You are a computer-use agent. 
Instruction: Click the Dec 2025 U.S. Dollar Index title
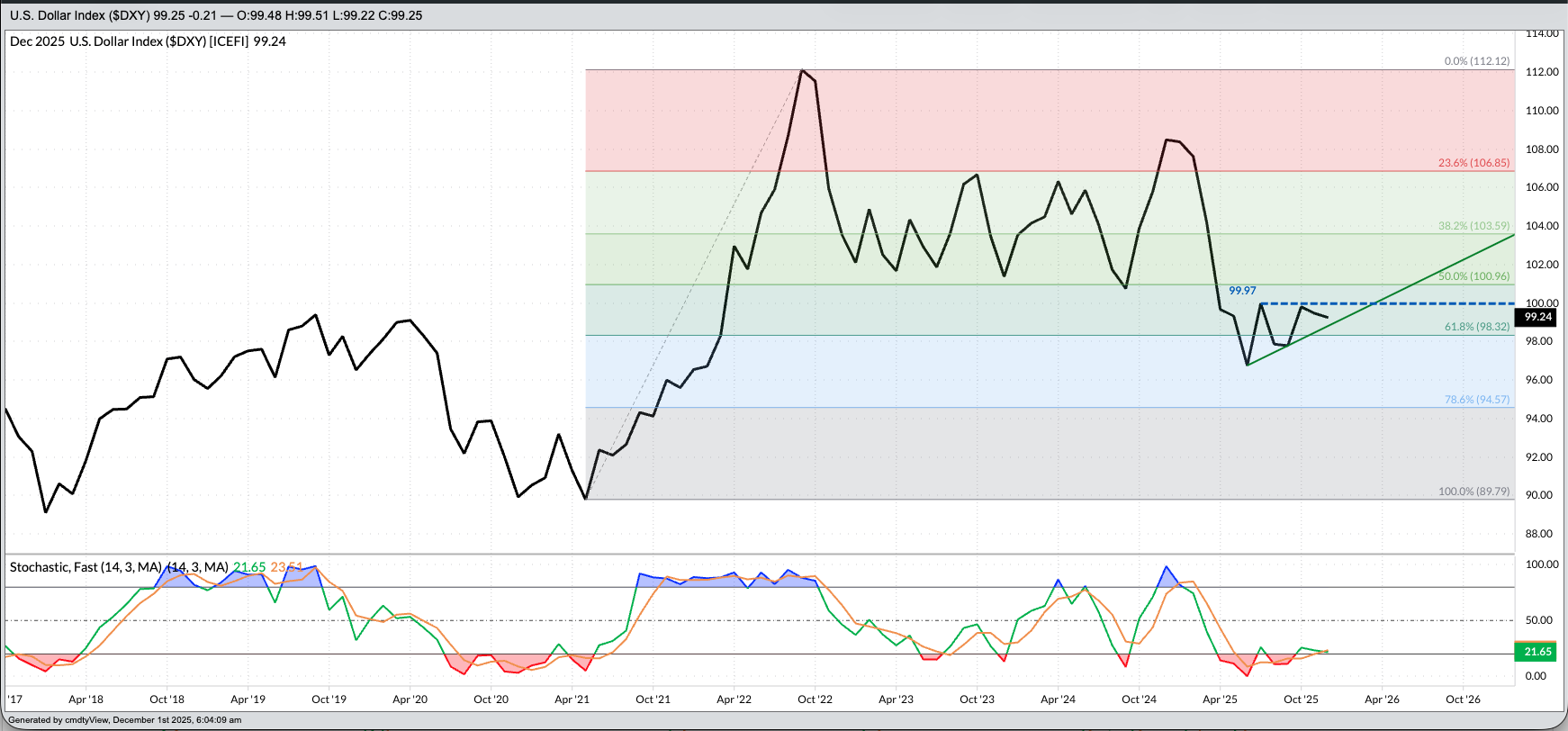148,41
